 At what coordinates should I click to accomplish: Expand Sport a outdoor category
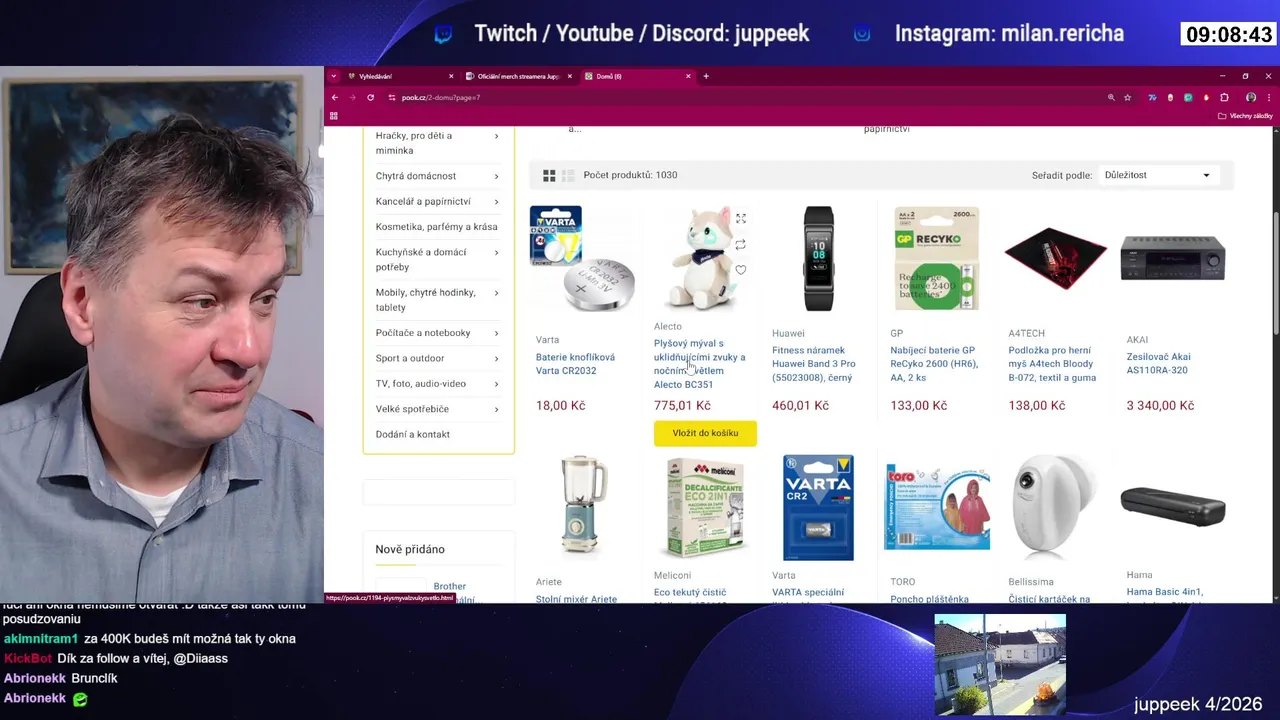coord(496,358)
